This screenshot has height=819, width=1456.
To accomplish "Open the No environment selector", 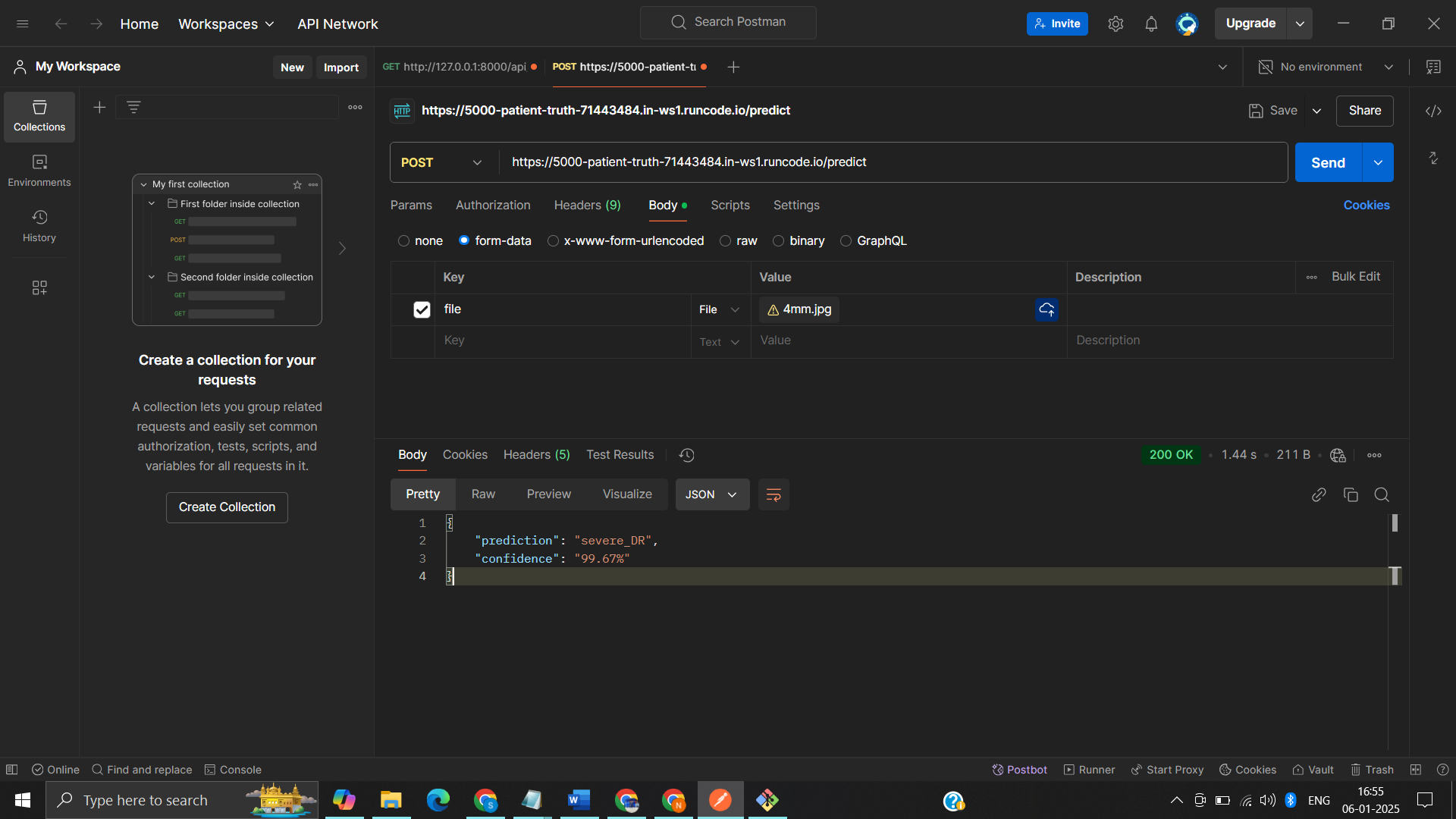I will pyautogui.click(x=1326, y=67).
